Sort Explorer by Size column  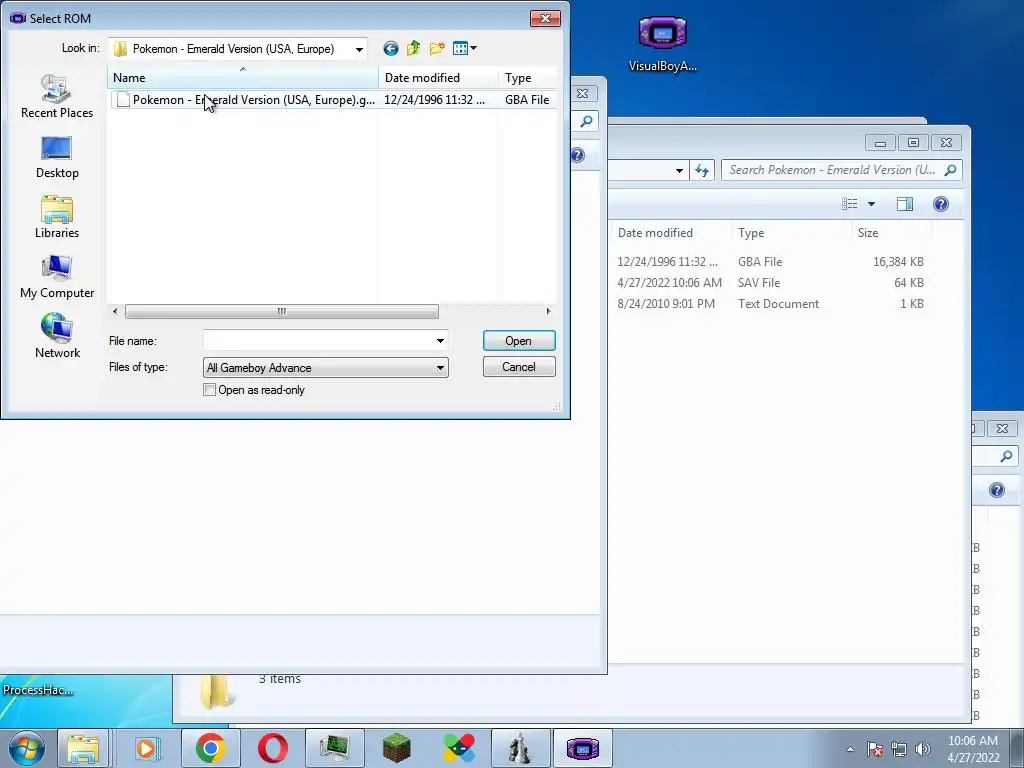tap(891, 233)
